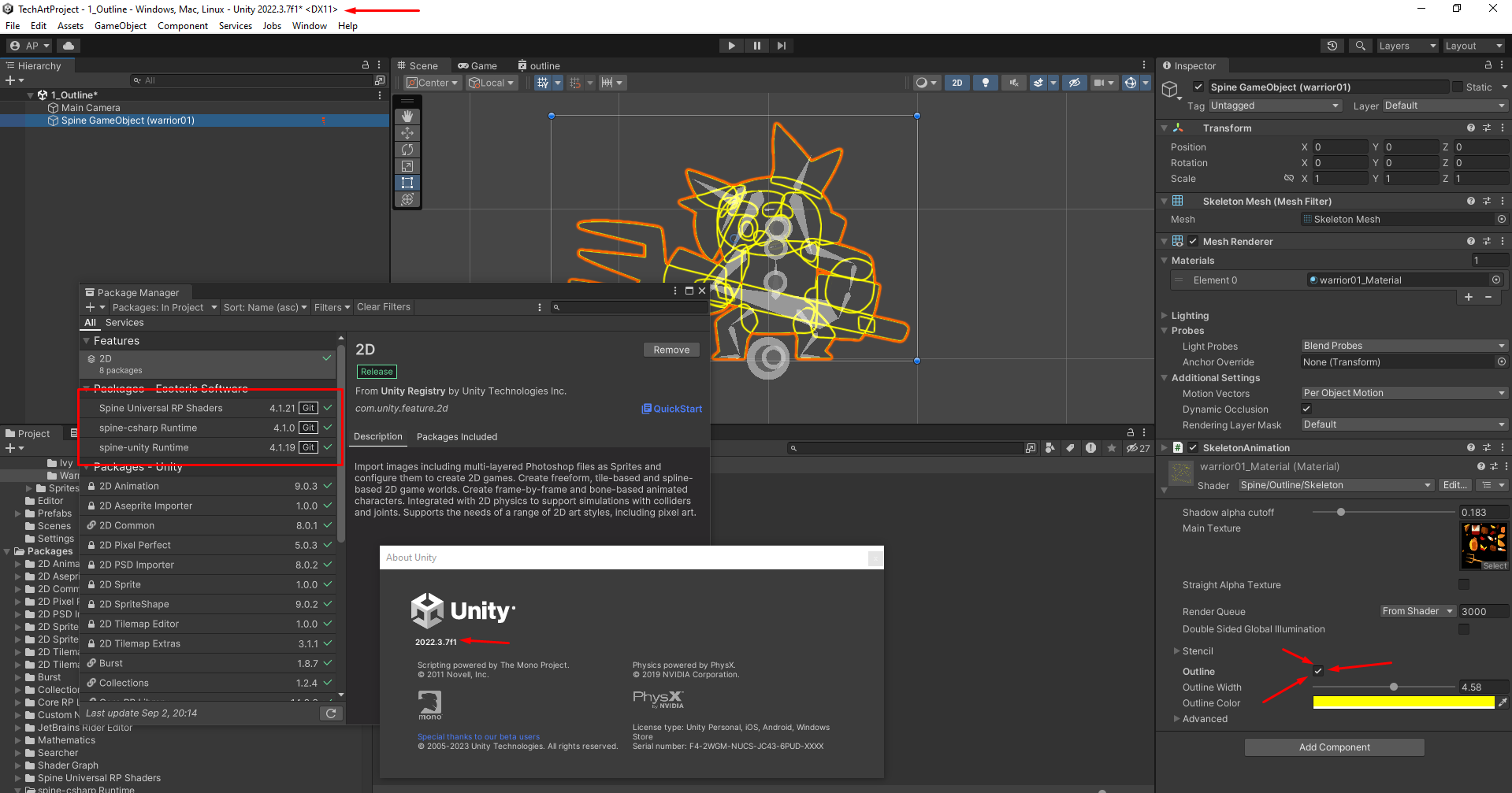
Task: Select the Main Texture thumbnail
Action: 1484,547
